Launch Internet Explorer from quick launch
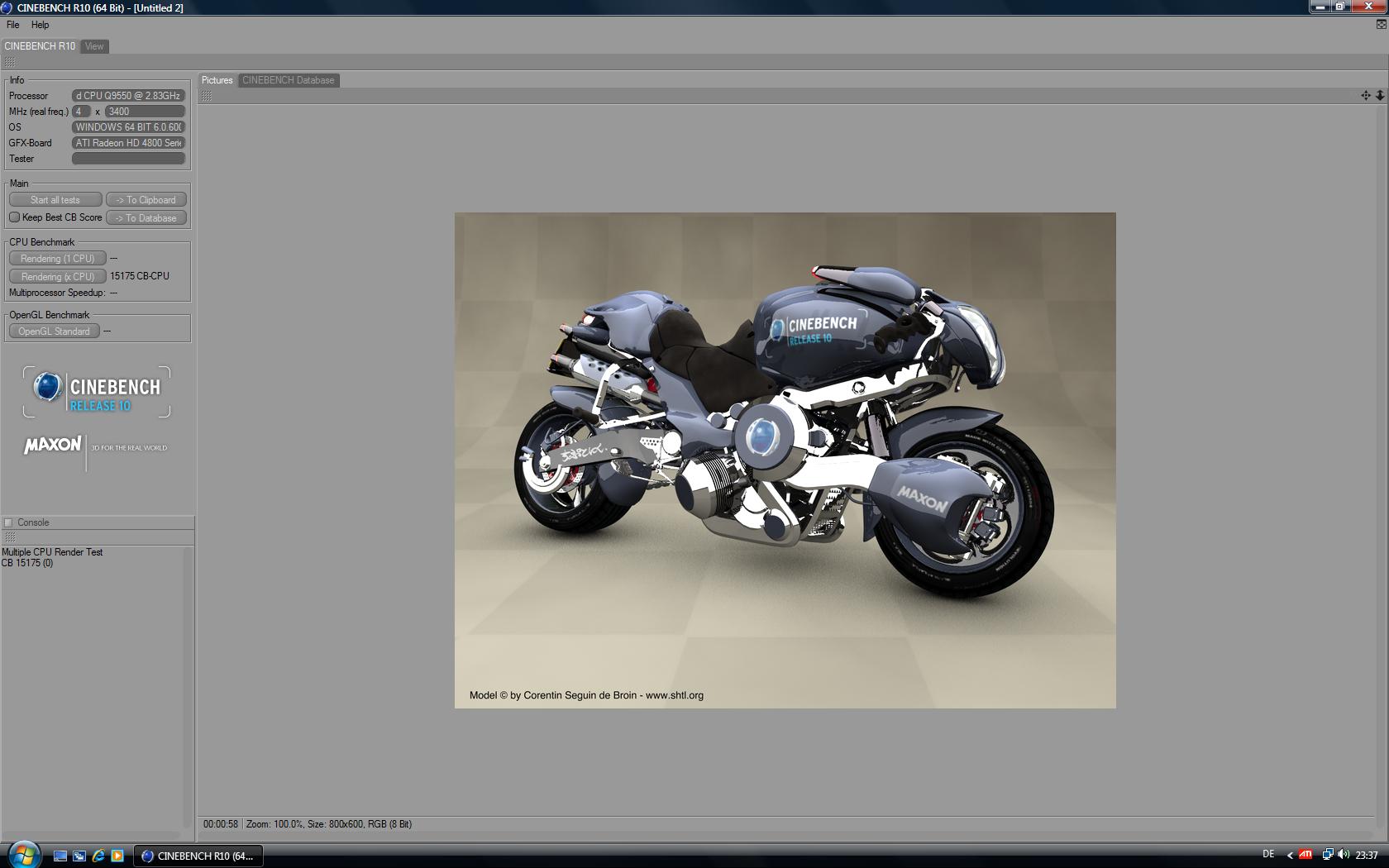This screenshot has width=1389, height=868. (98, 856)
